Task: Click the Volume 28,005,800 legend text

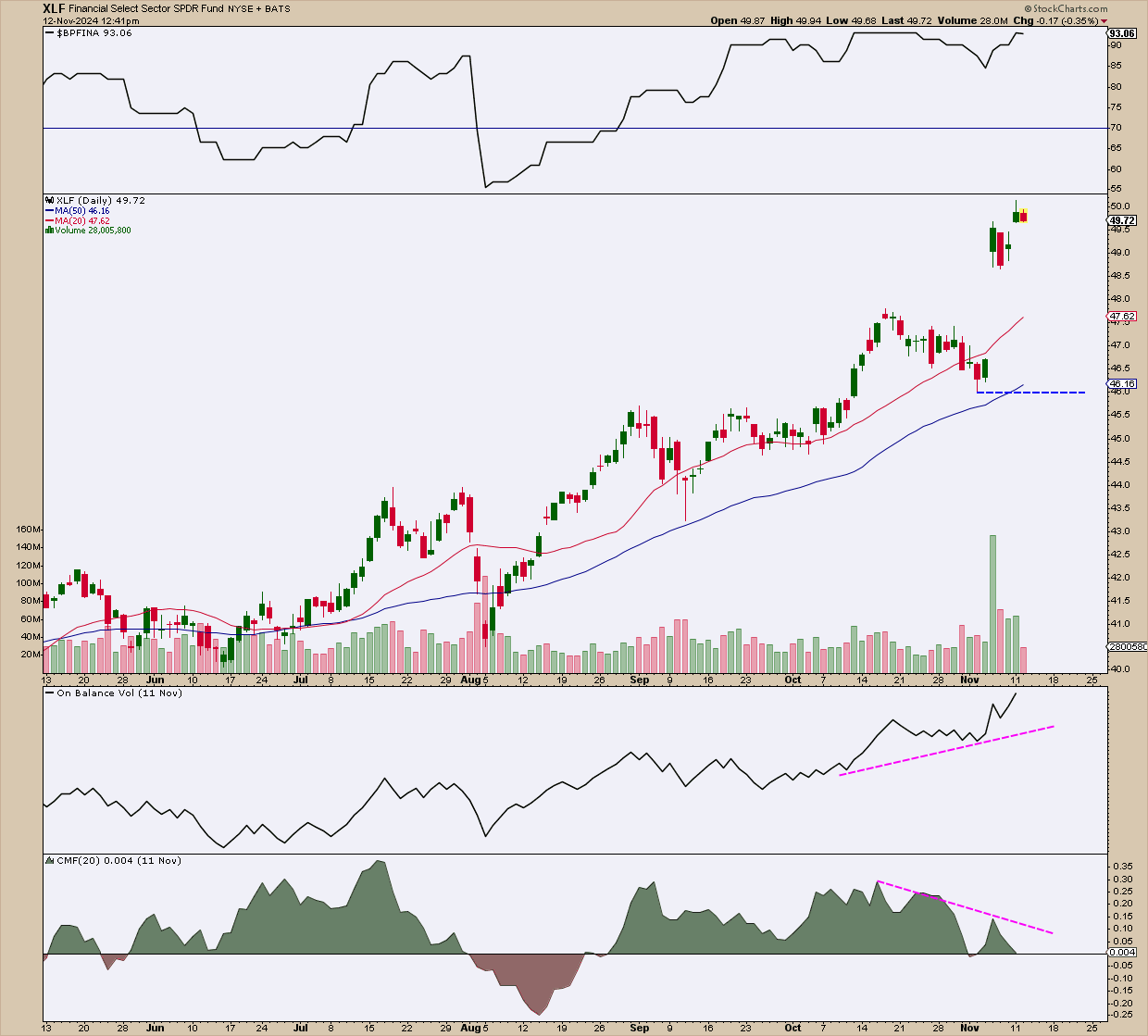Action: [x=93, y=231]
